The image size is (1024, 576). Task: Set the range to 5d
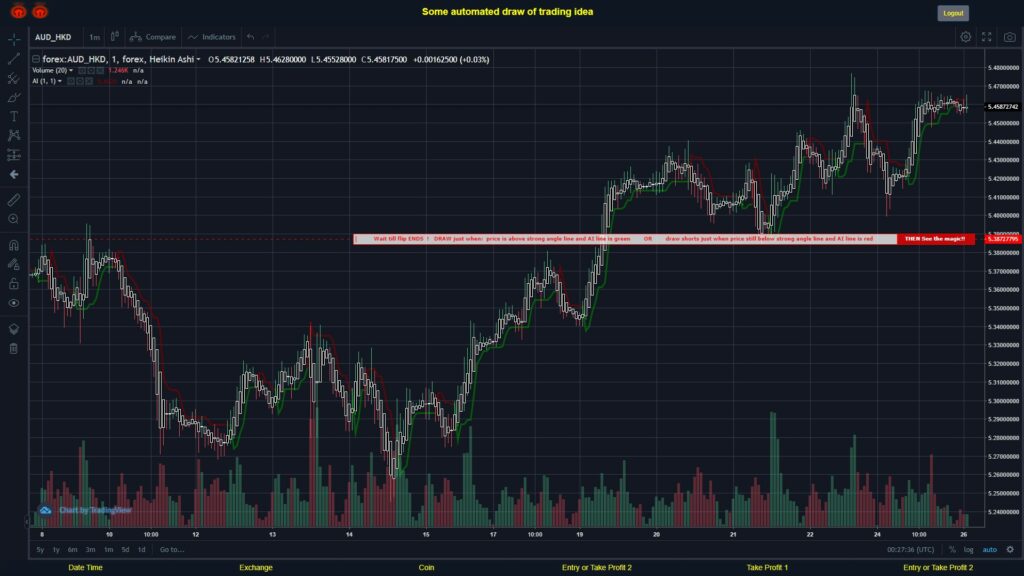pos(125,550)
